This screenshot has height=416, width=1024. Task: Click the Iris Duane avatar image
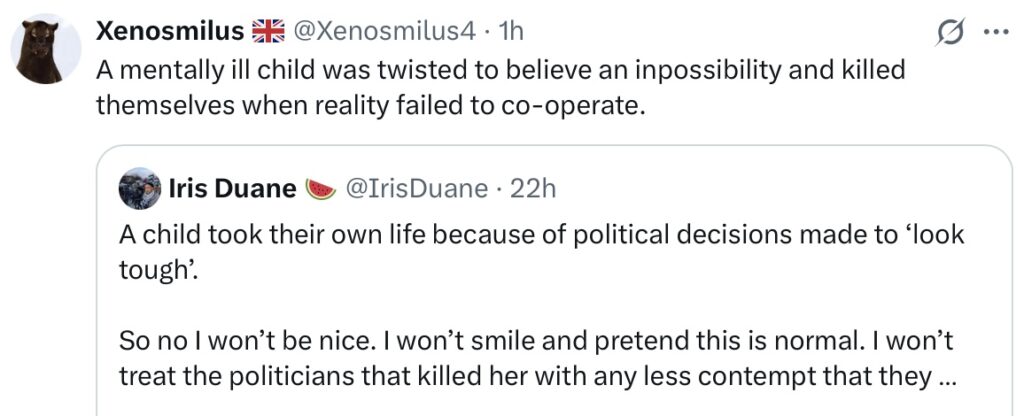(x=139, y=189)
